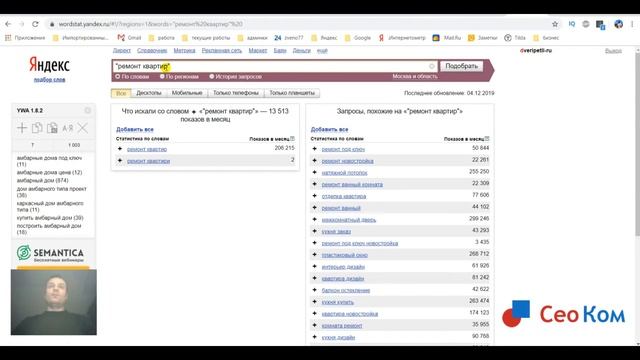
Task: Click 'Добавить все' in the left results
Action: coord(135,129)
